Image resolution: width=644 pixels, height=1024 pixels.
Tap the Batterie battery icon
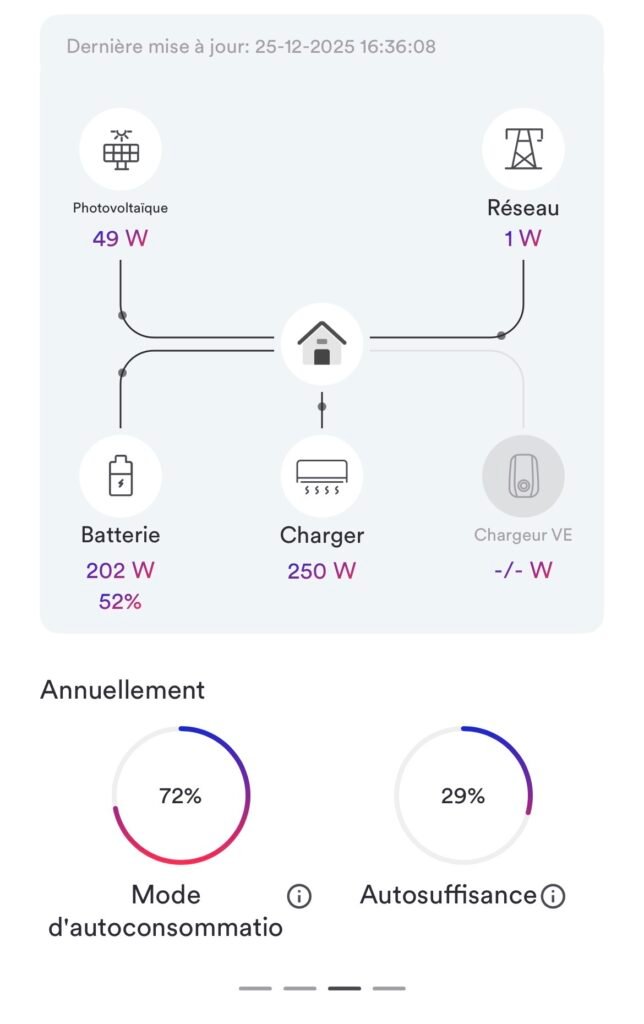pyautogui.click(x=120, y=475)
